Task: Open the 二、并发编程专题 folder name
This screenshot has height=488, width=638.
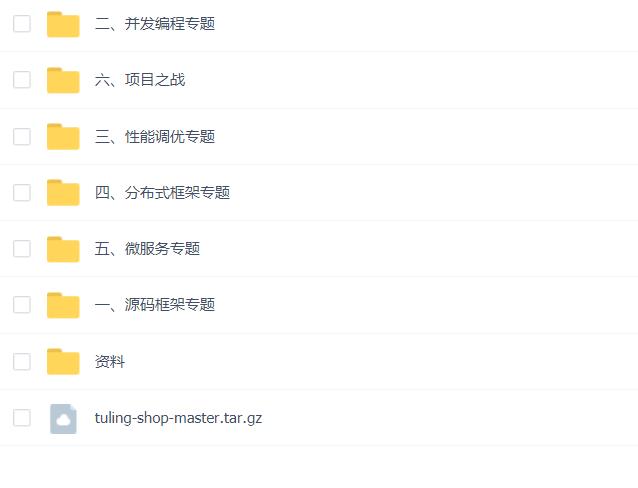Action: click(x=155, y=24)
